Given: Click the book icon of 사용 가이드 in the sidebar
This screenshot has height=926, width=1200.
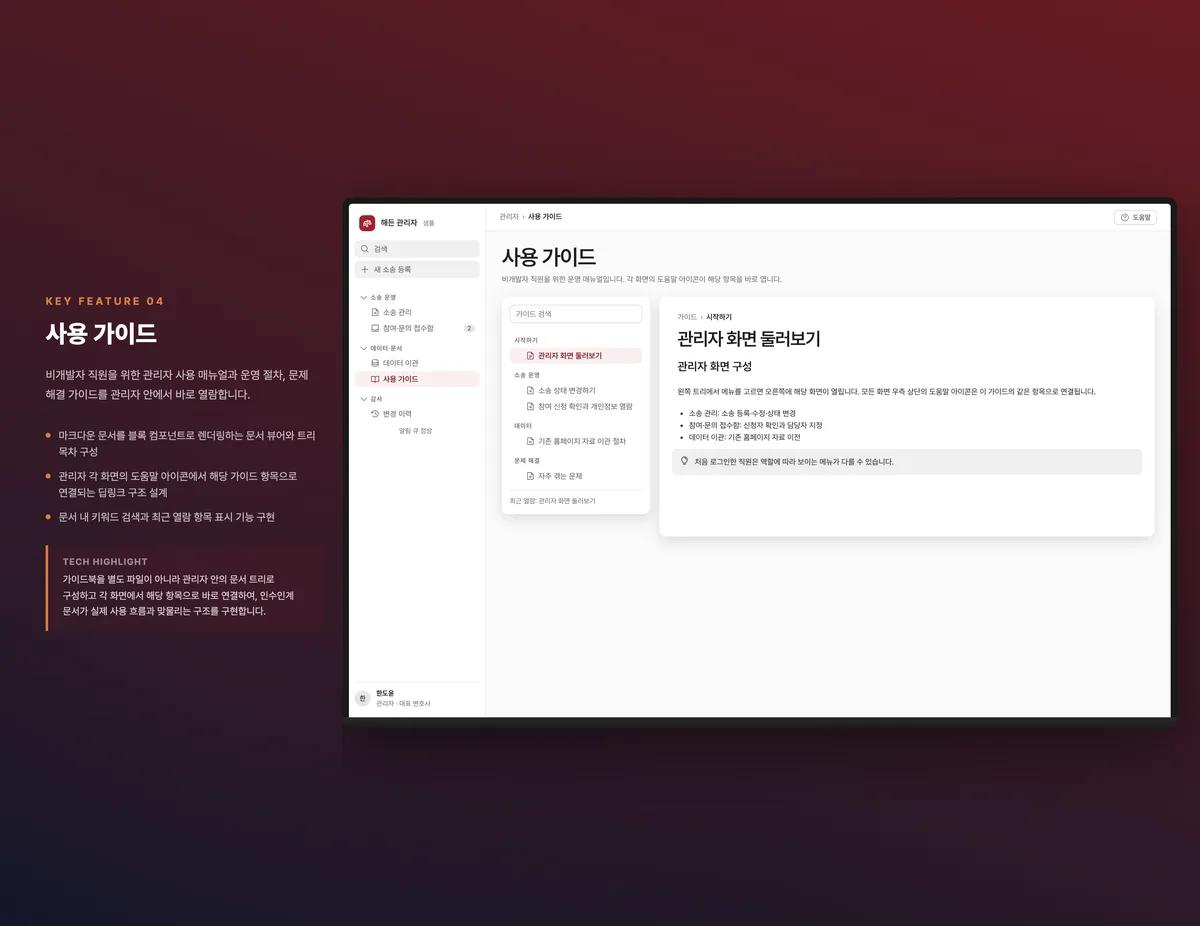Looking at the screenshot, I should [375, 379].
